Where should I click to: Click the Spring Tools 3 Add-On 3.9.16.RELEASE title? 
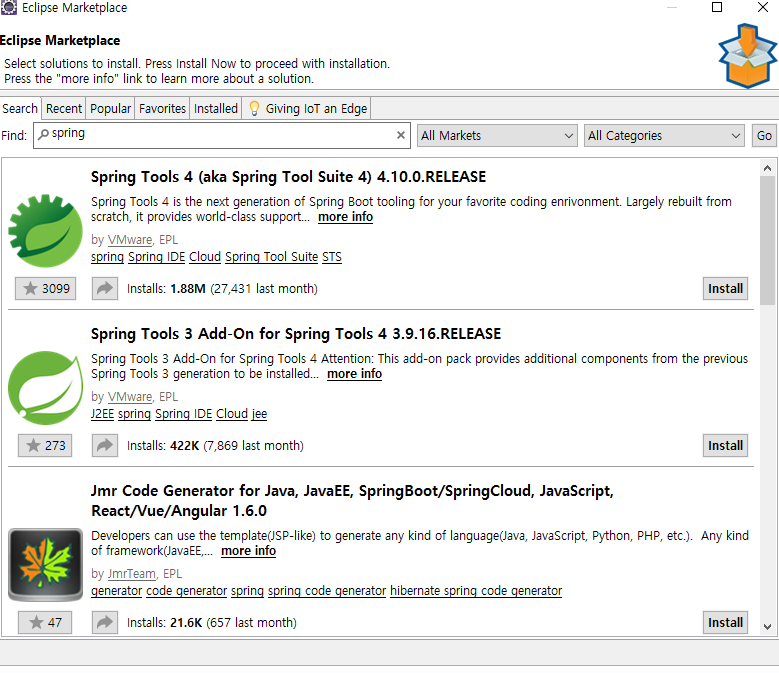[x=296, y=334]
